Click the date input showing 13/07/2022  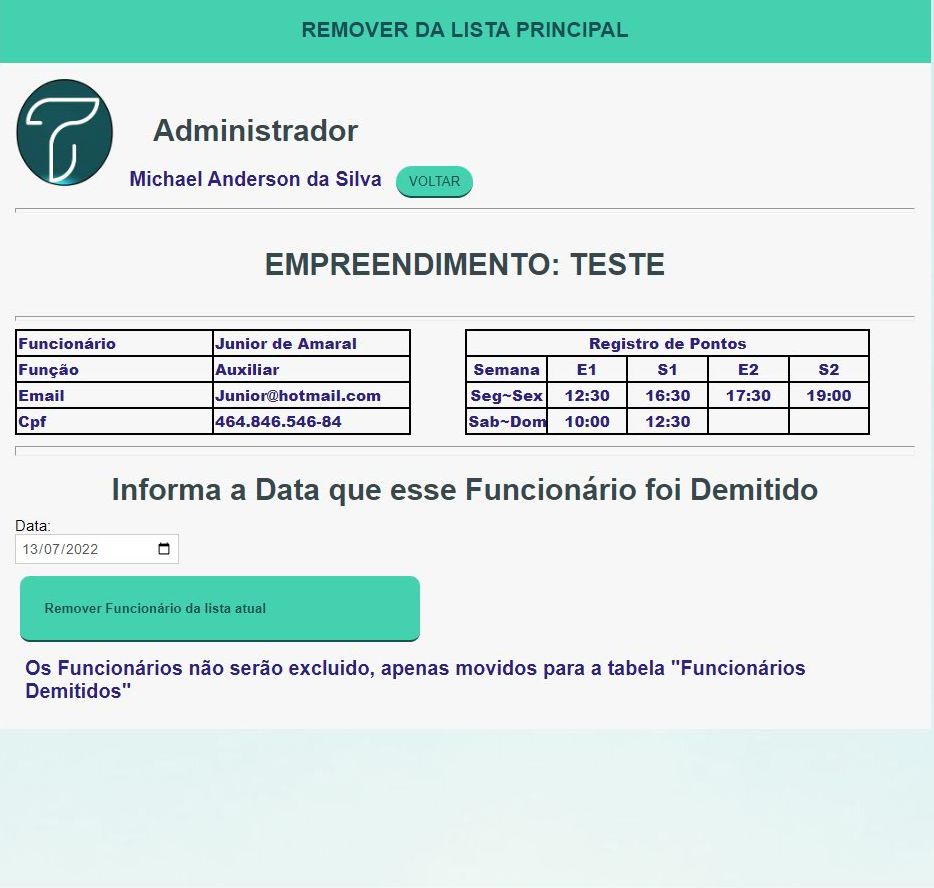pyautogui.click(x=85, y=549)
